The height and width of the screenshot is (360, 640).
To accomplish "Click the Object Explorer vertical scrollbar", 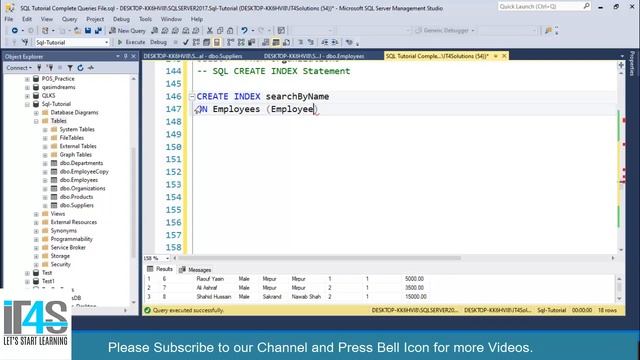I will pos(133,202).
